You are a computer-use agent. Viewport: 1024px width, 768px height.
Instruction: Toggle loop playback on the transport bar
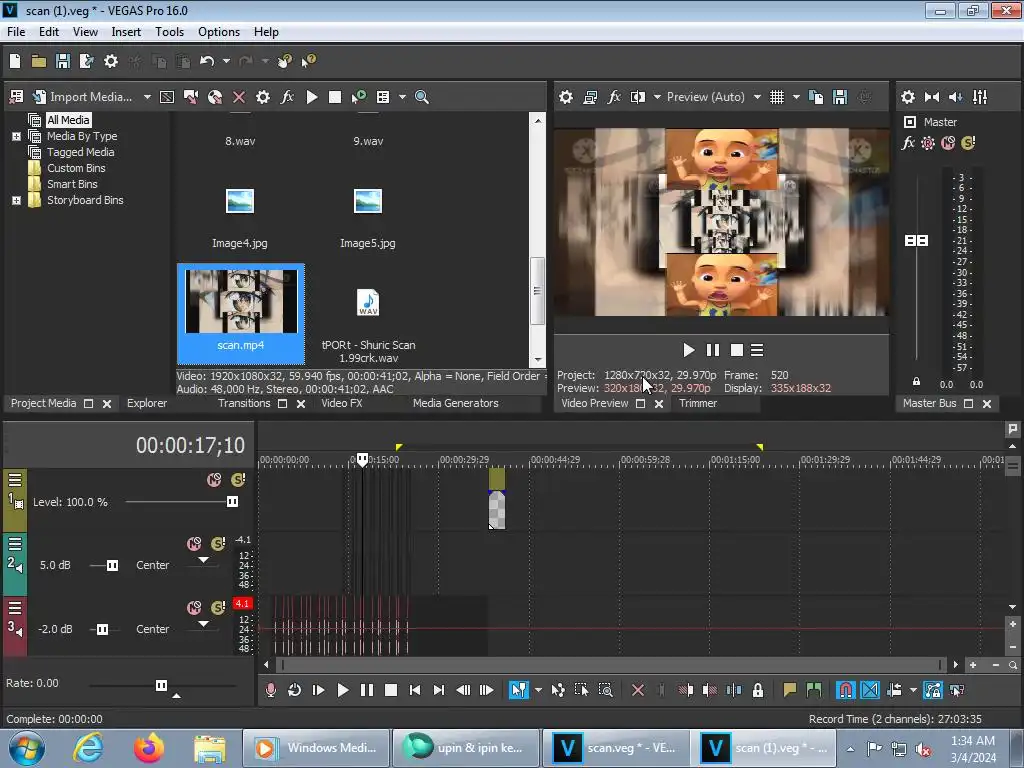[295, 690]
